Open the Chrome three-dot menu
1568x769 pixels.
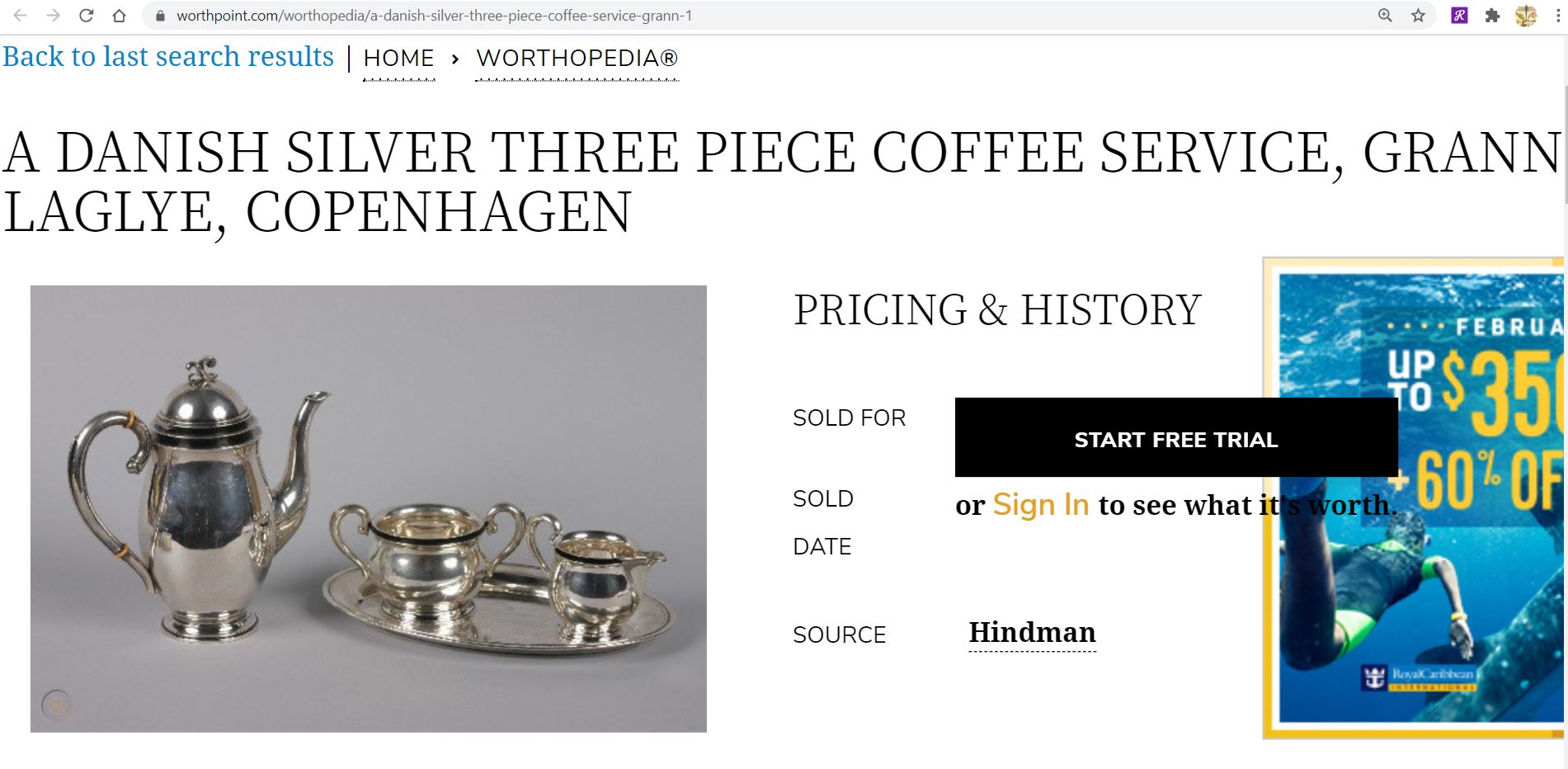(1557, 14)
